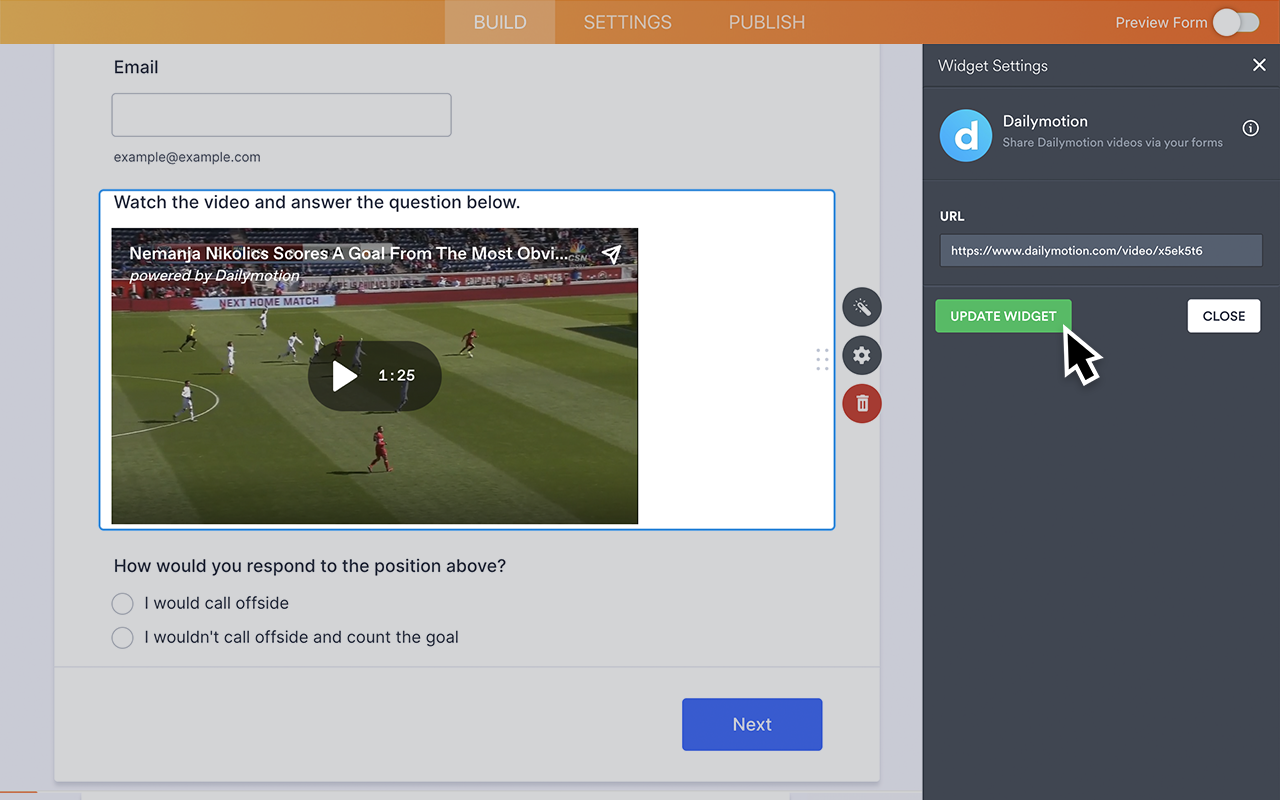The width and height of the screenshot is (1280, 800).
Task: Open the PUBLISH tab
Action: point(766,22)
